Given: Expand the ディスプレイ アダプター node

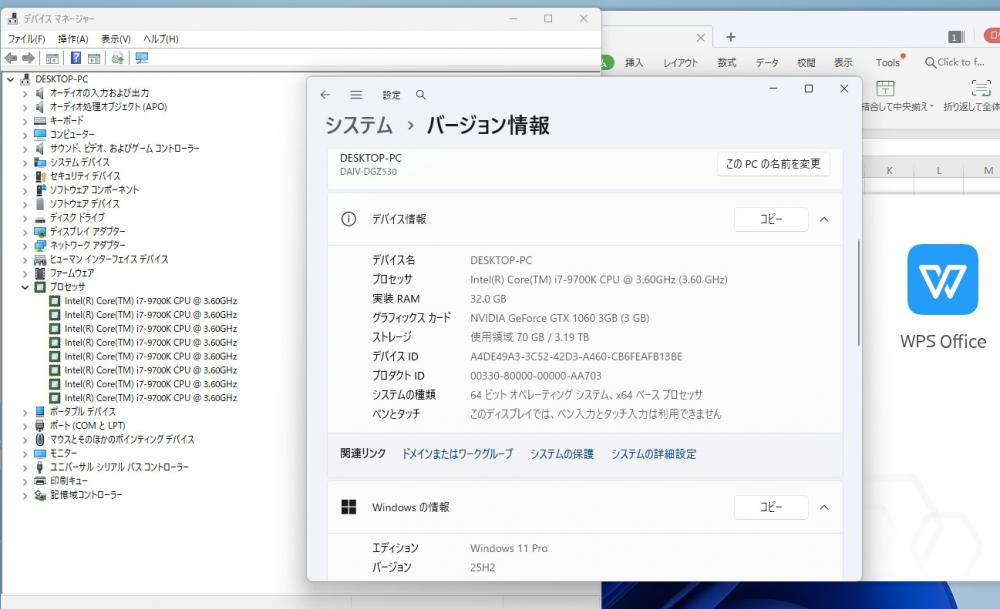Looking at the screenshot, I should tap(25, 232).
